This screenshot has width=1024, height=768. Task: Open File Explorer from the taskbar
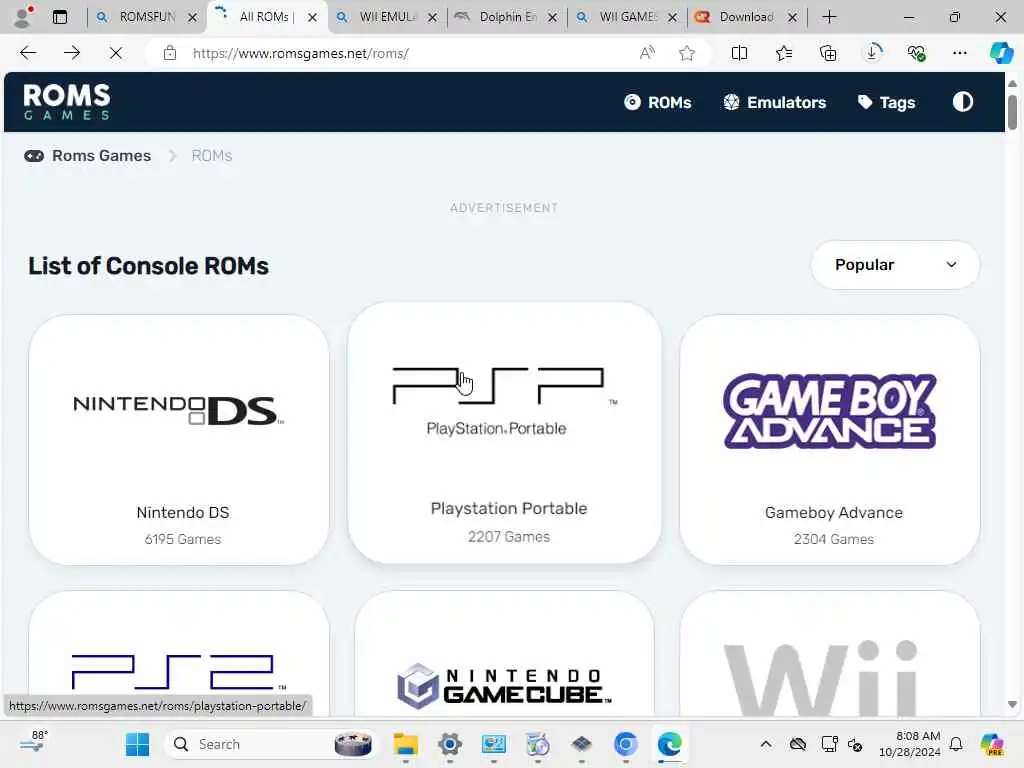click(x=406, y=744)
